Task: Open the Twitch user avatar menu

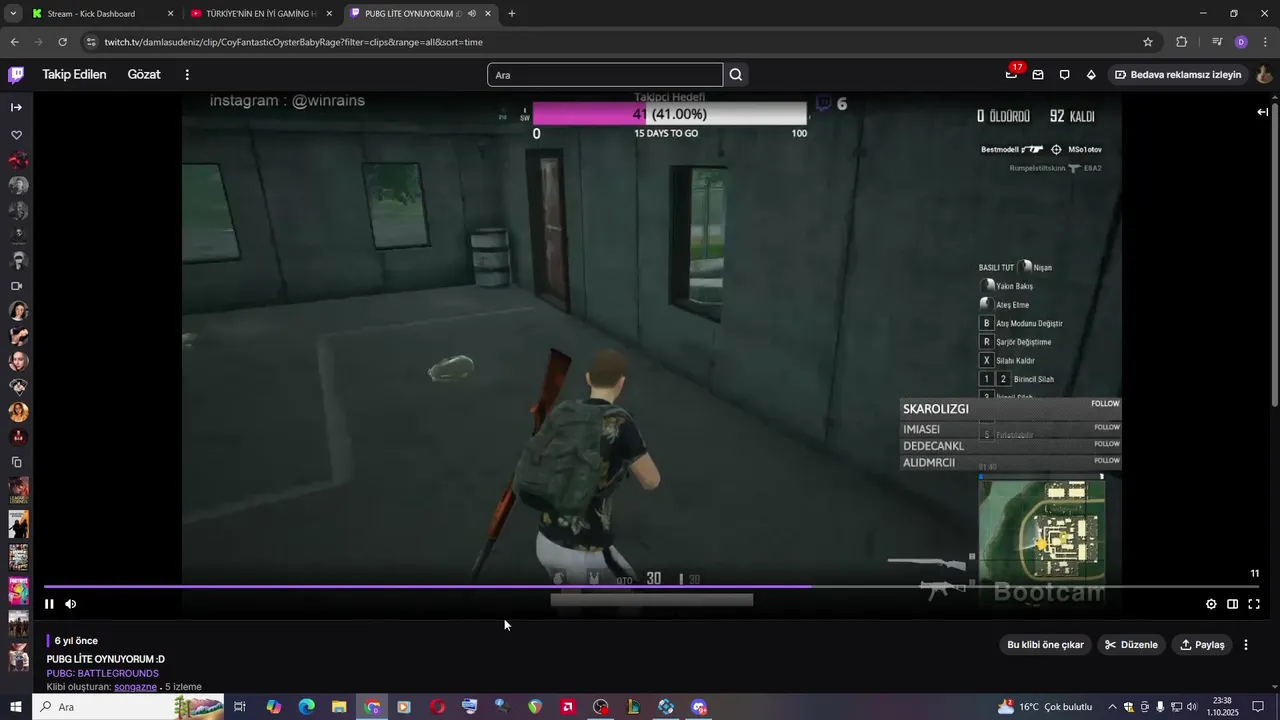Action: coord(1264,75)
